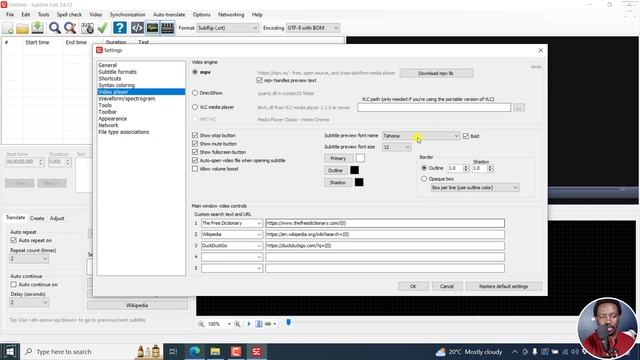Open Visual sync toolbar icon
The width and height of the screenshot is (640, 360).
[x=87, y=28]
